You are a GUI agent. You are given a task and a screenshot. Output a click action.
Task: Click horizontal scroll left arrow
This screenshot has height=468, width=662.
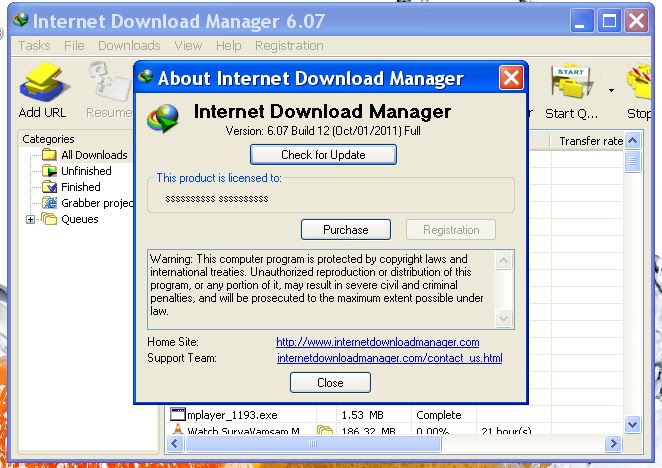coord(175,444)
